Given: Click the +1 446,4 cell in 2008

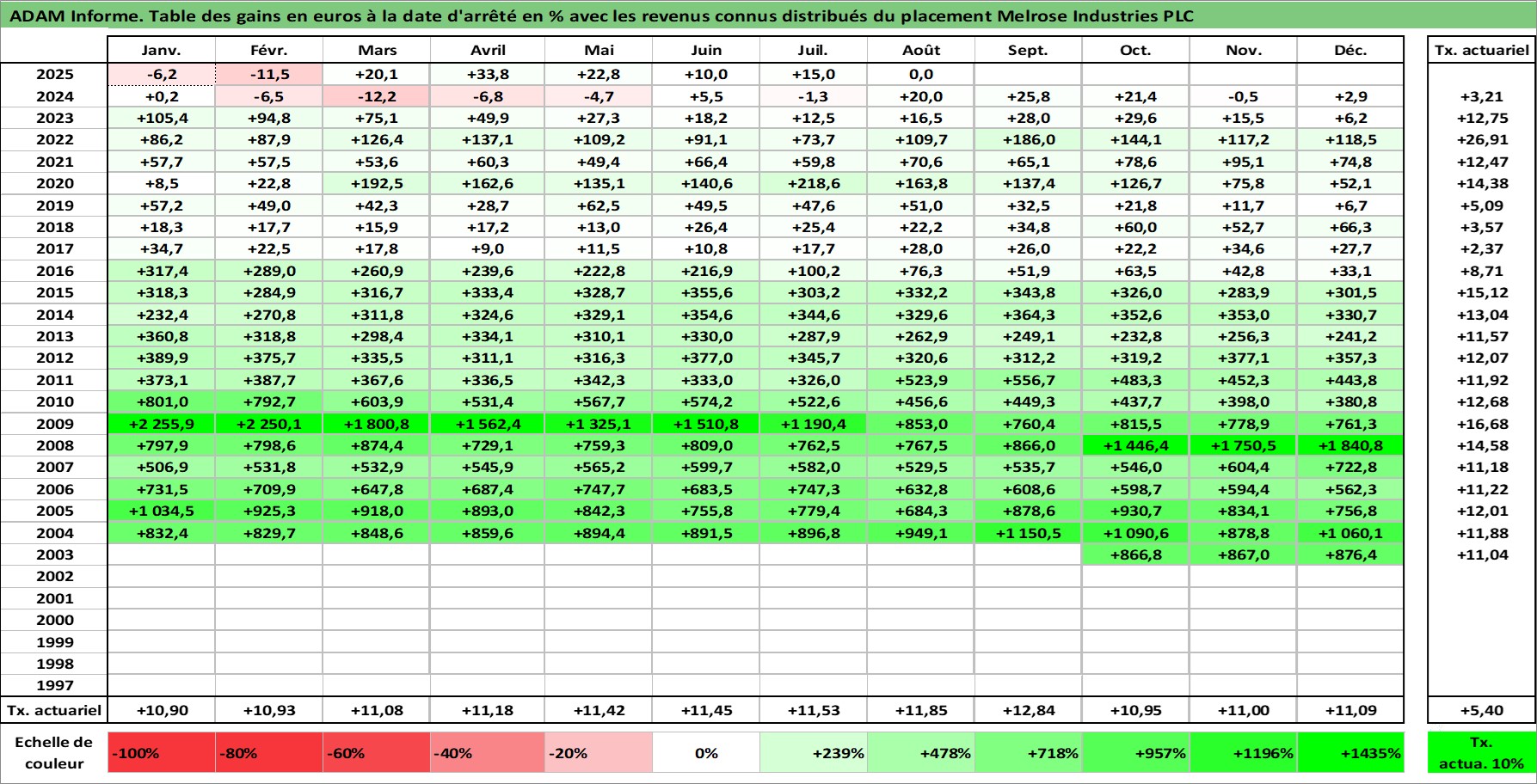Looking at the screenshot, I should point(1136,445).
